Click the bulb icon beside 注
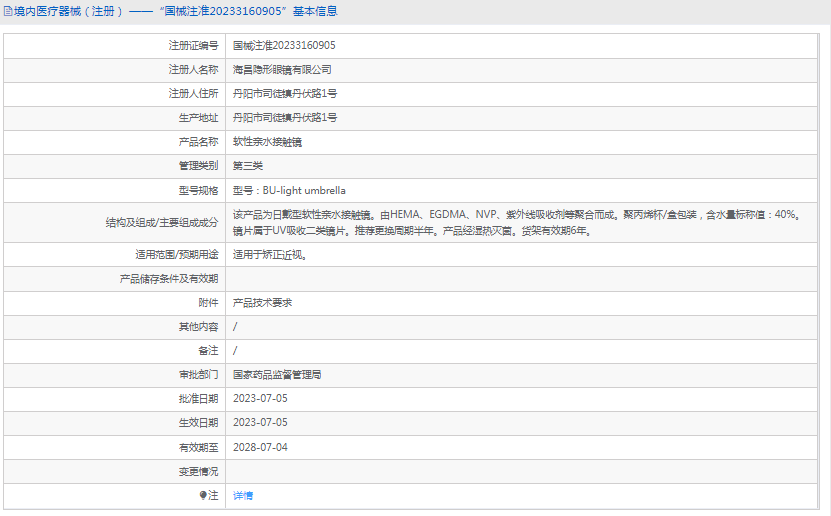The width and height of the screenshot is (831, 516). (x=203, y=495)
